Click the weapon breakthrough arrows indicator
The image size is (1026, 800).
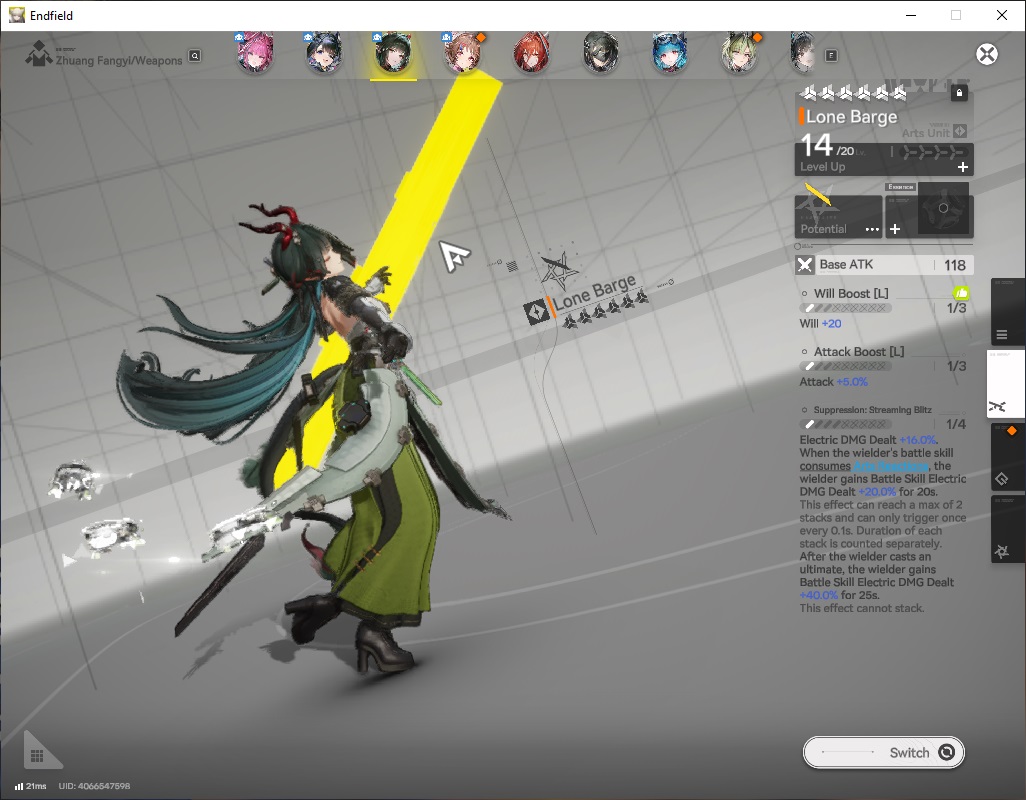[932, 152]
